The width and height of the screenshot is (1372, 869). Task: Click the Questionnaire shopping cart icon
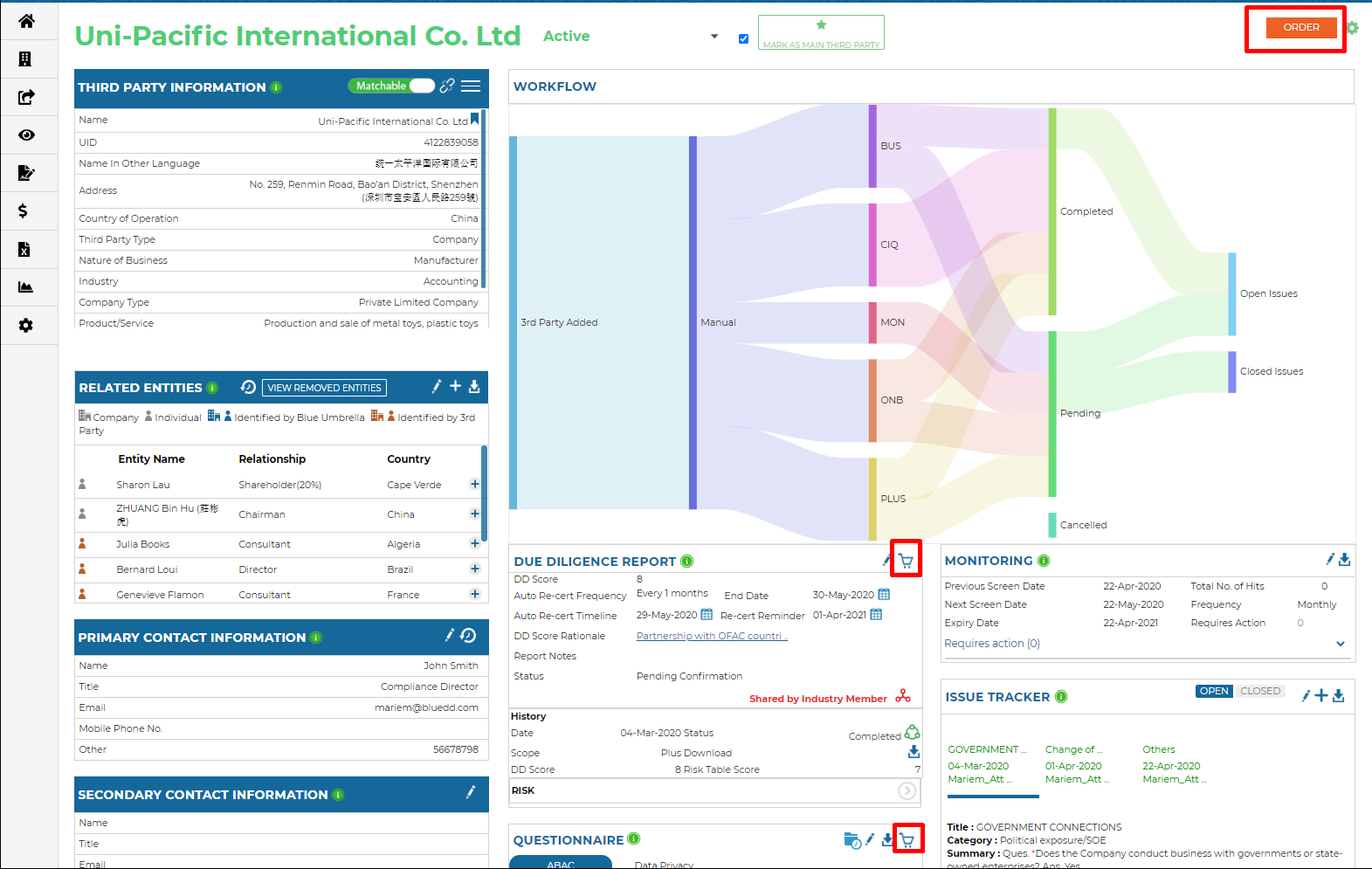pos(907,840)
